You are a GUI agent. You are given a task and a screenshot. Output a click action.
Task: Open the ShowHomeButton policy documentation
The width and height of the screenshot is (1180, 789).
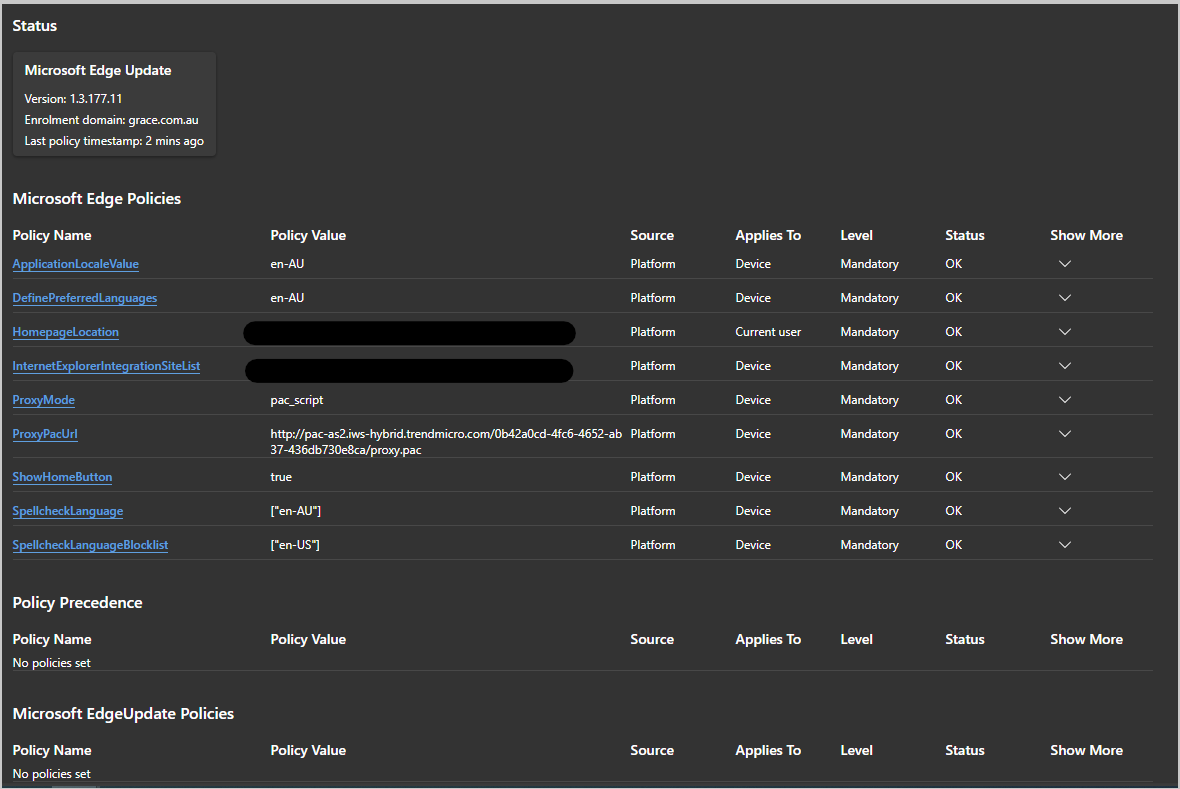[x=62, y=476]
